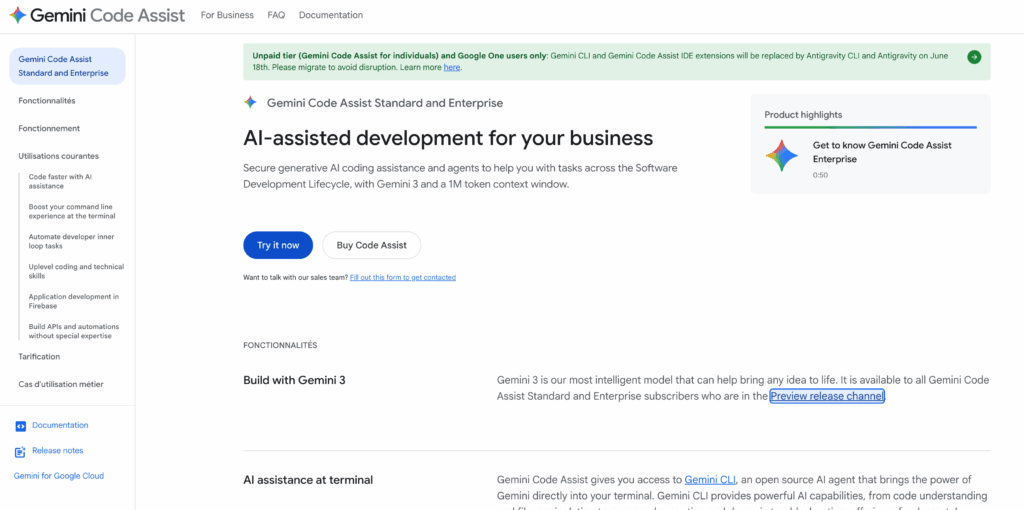The image size is (1024, 510).
Task: Open the For Business nav item
Action: click(x=227, y=15)
